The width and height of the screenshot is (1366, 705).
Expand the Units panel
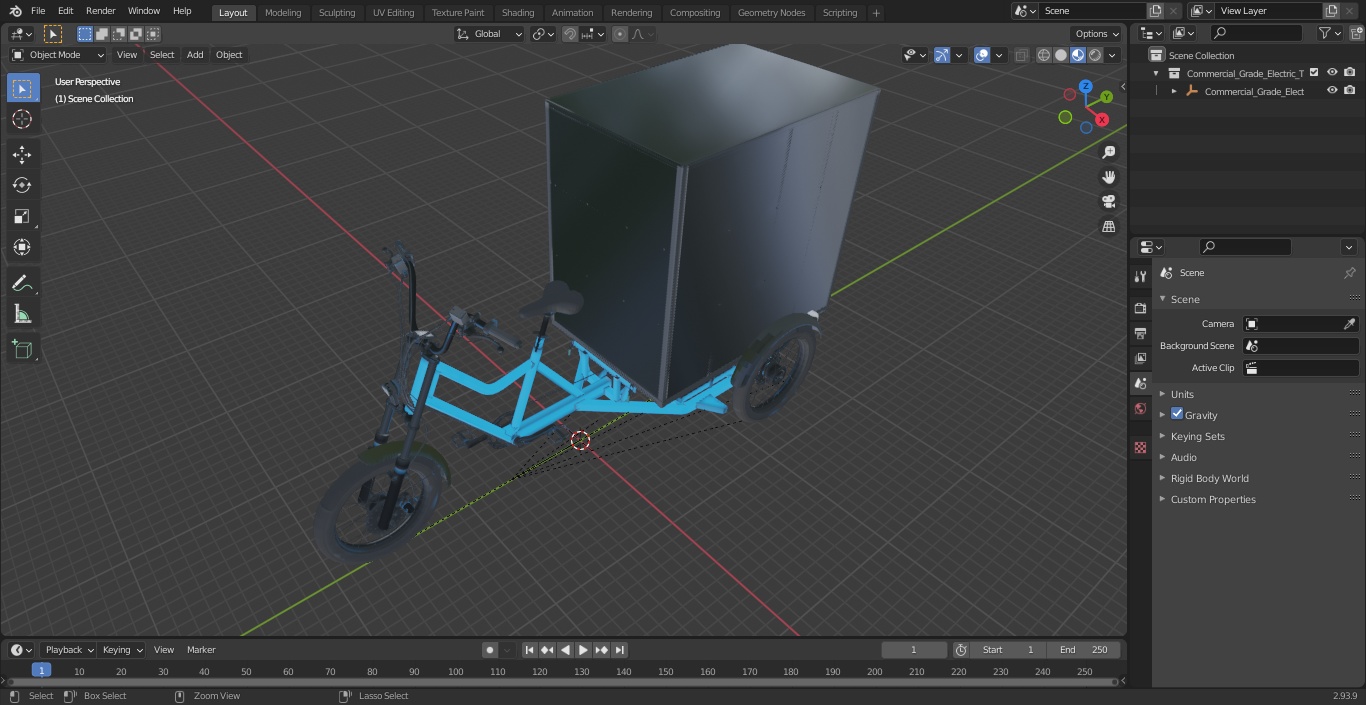1182,394
